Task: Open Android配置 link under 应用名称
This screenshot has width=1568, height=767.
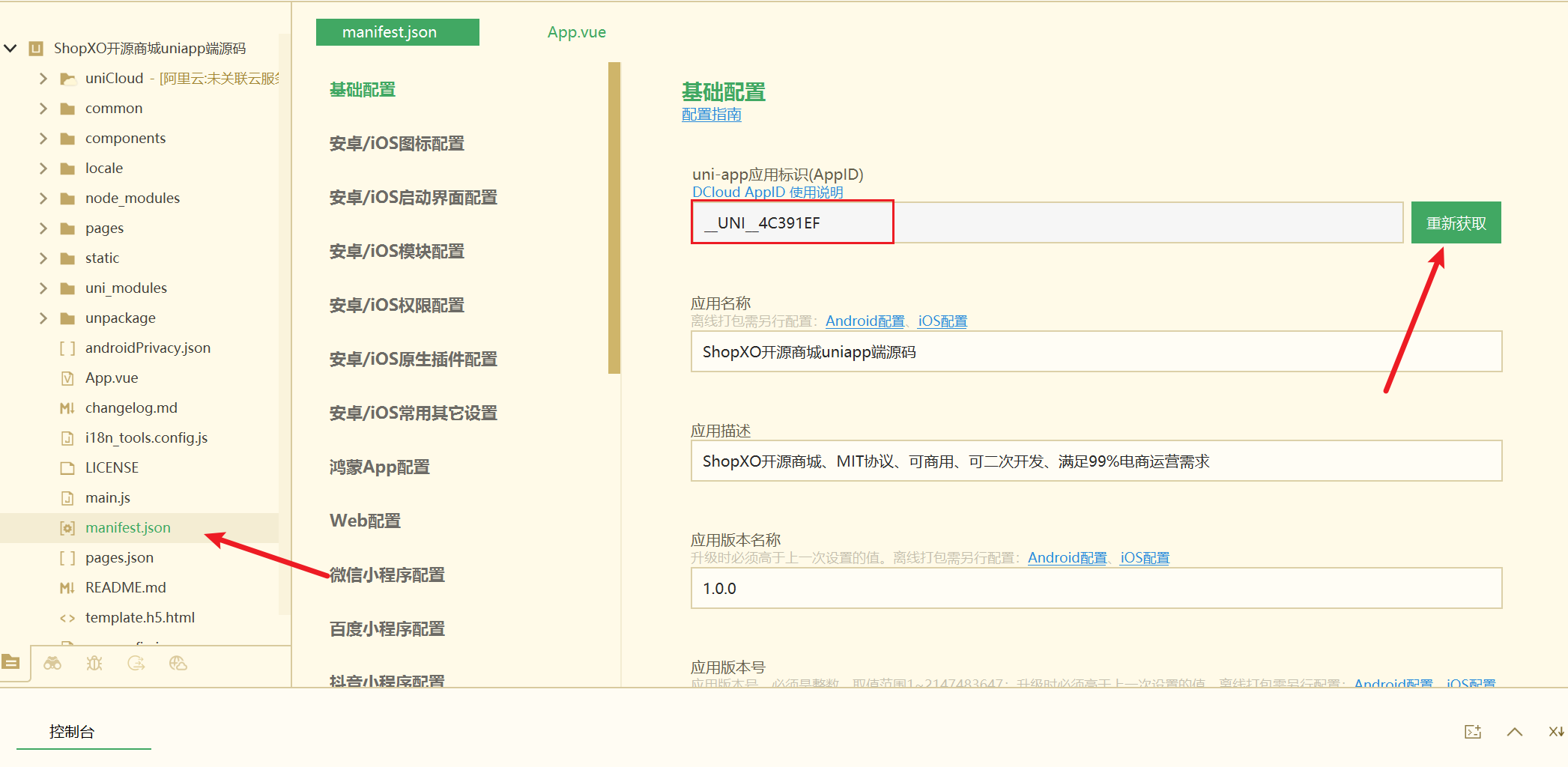Action: (x=865, y=321)
